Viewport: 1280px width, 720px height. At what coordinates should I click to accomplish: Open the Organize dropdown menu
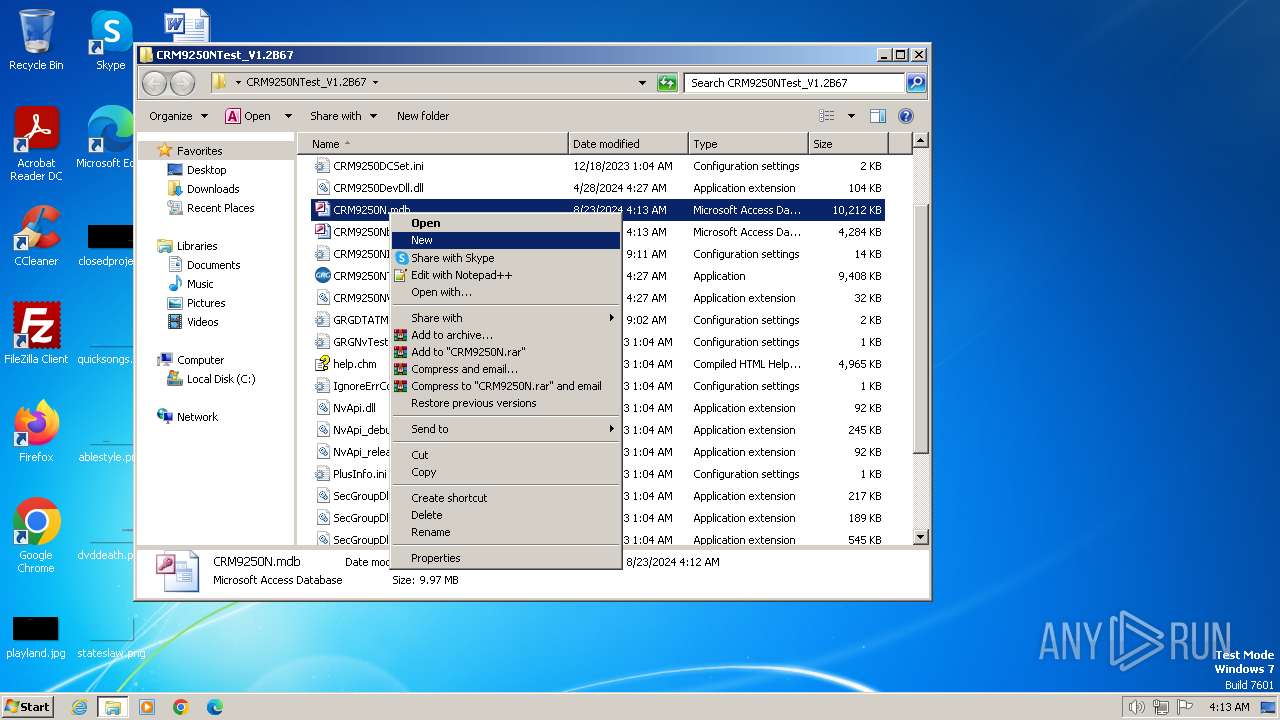pyautogui.click(x=178, y=116)
